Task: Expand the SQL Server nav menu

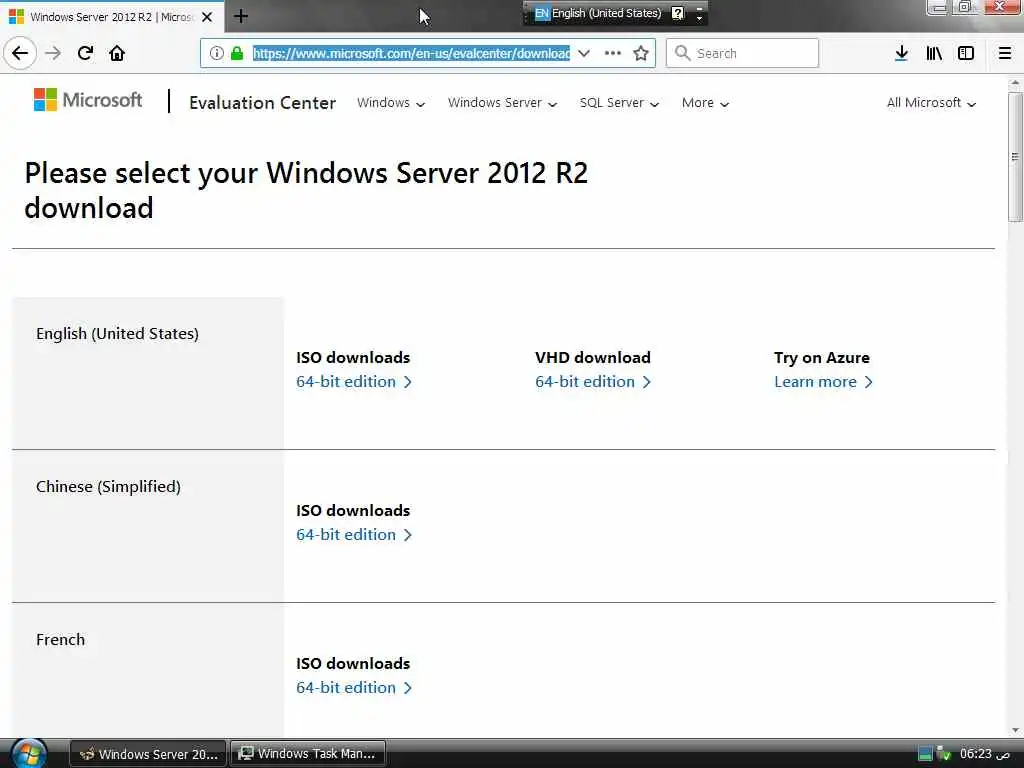Action: [x=619, y=103]
